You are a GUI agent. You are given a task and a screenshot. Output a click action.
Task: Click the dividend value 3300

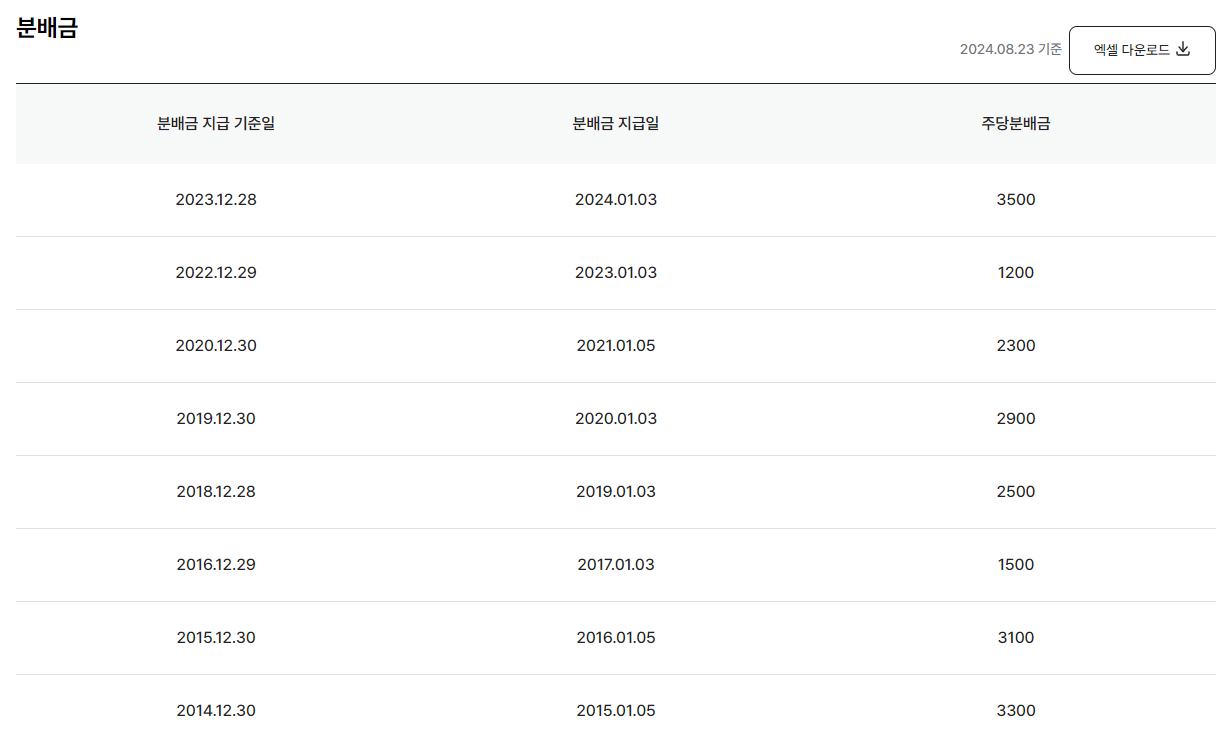pos(1016,710)
